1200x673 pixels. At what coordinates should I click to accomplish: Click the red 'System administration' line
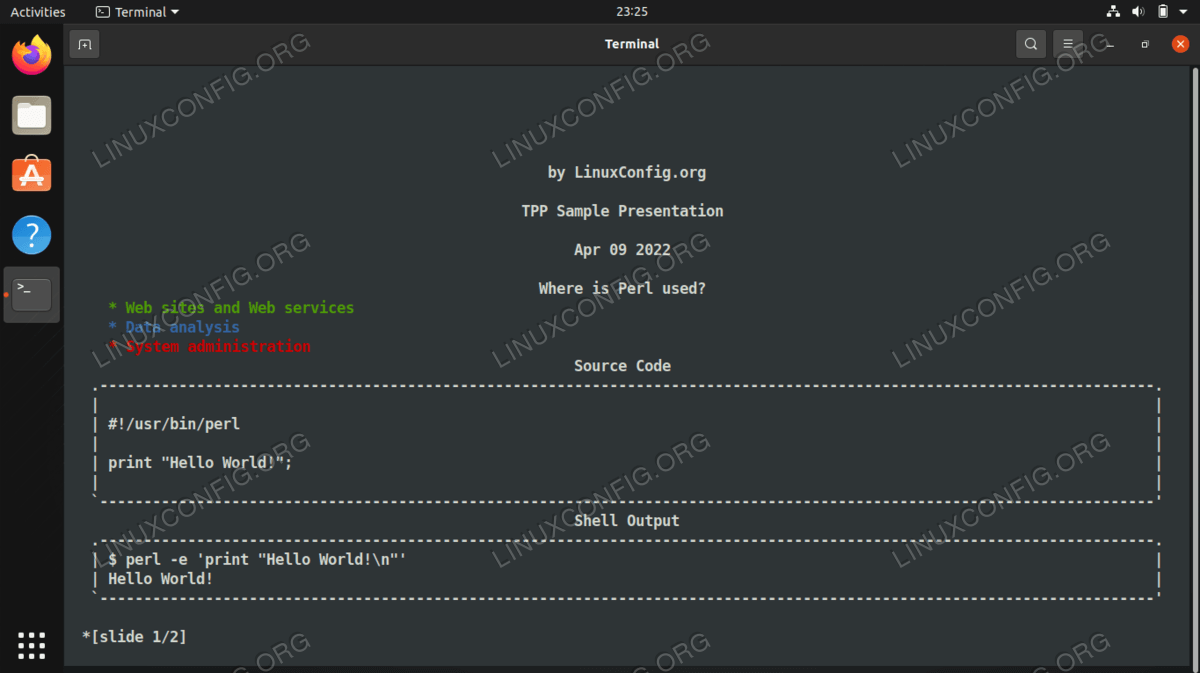coord(209,346)
